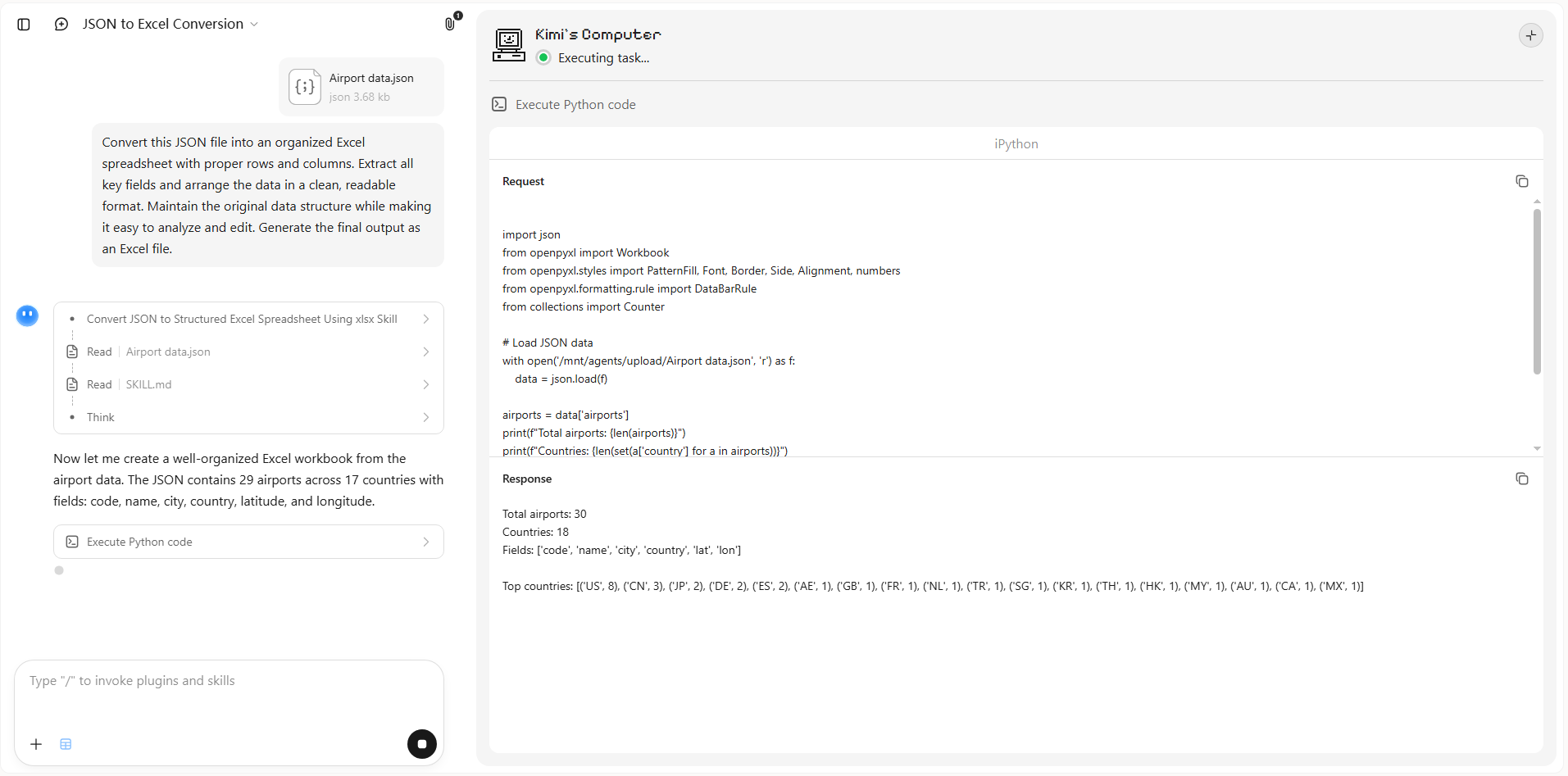This screenshot has height=776, width=1568.
Task: Open the attachments paperclip icon
Action: click(x=450, y=24)
